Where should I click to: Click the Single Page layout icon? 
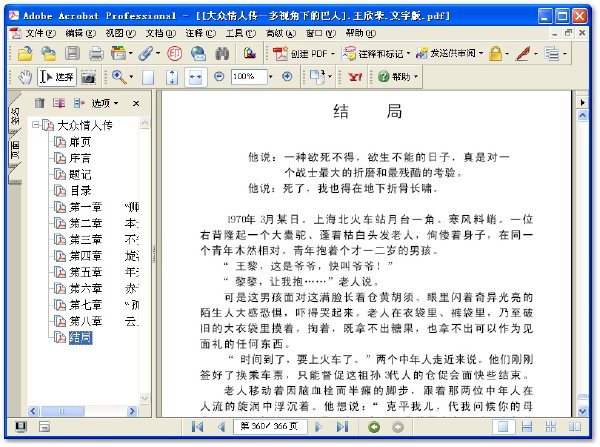click(x=503, y=426)
